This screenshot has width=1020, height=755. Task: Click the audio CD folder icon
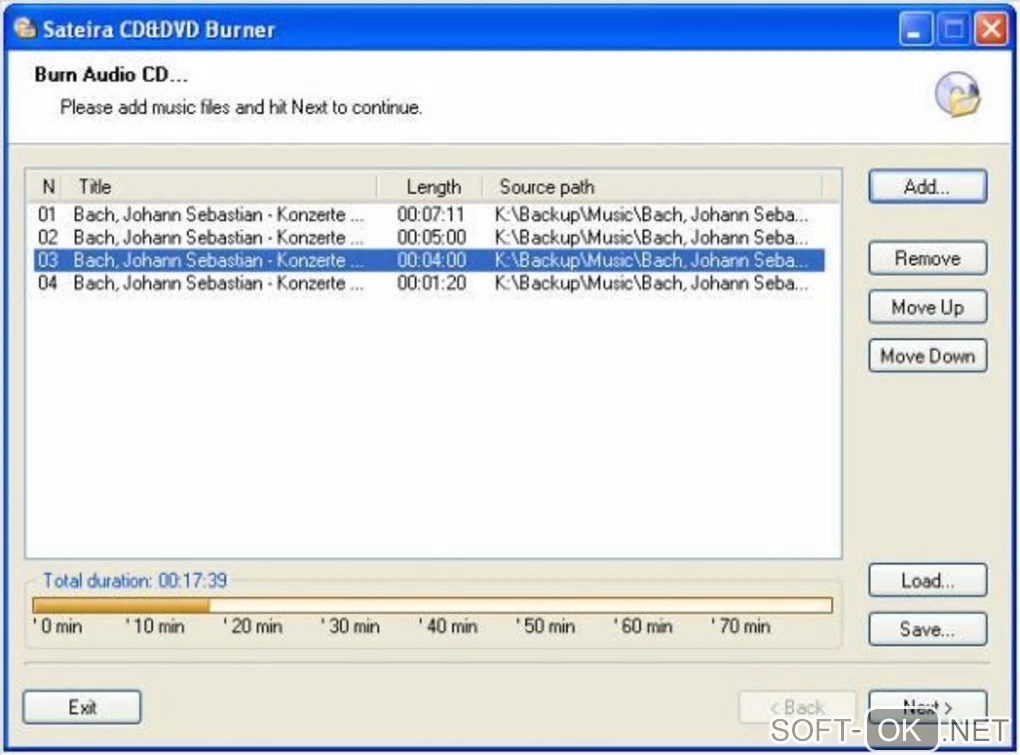coord(958,95)
